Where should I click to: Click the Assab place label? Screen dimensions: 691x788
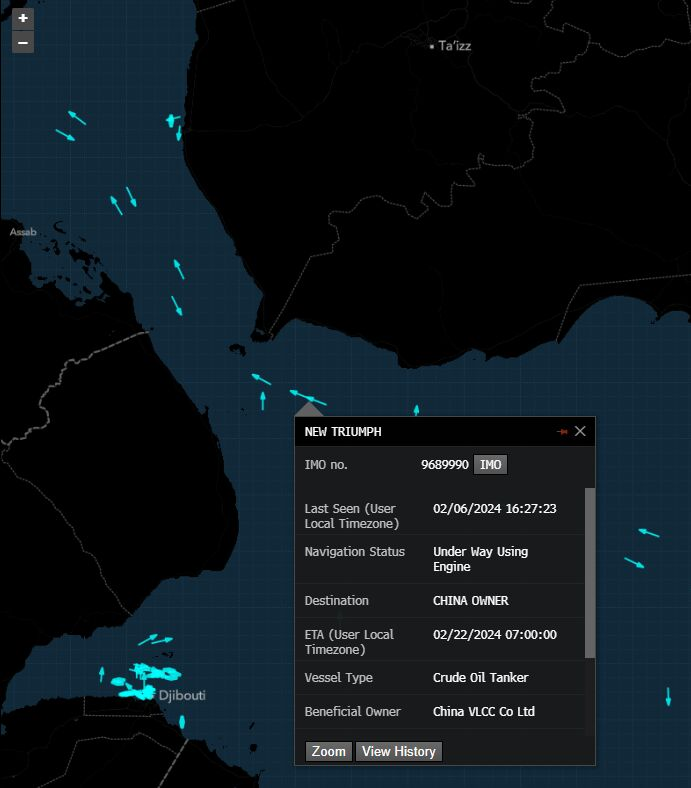pos(23,232)
